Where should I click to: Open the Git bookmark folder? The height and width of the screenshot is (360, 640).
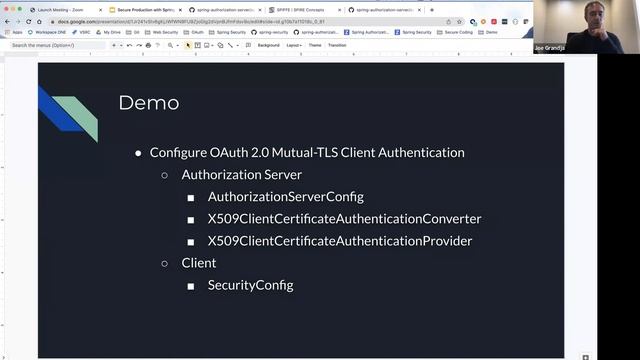133,32
